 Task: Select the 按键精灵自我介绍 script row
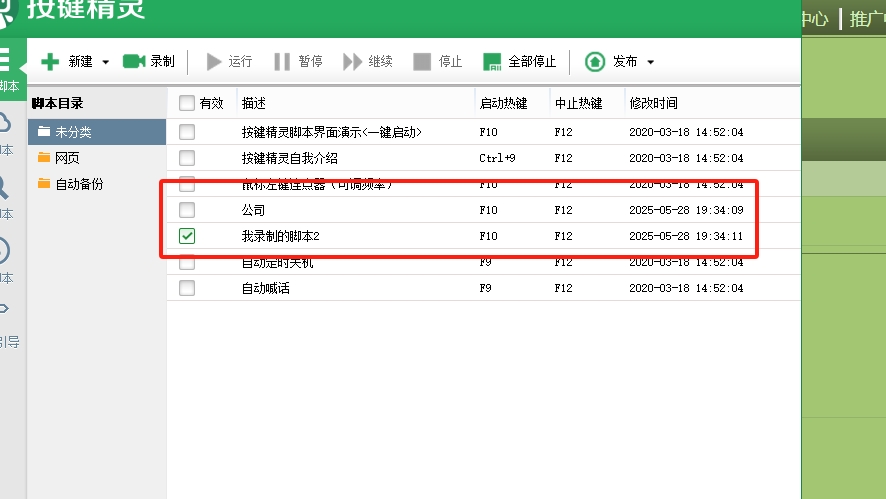point(289,158)
